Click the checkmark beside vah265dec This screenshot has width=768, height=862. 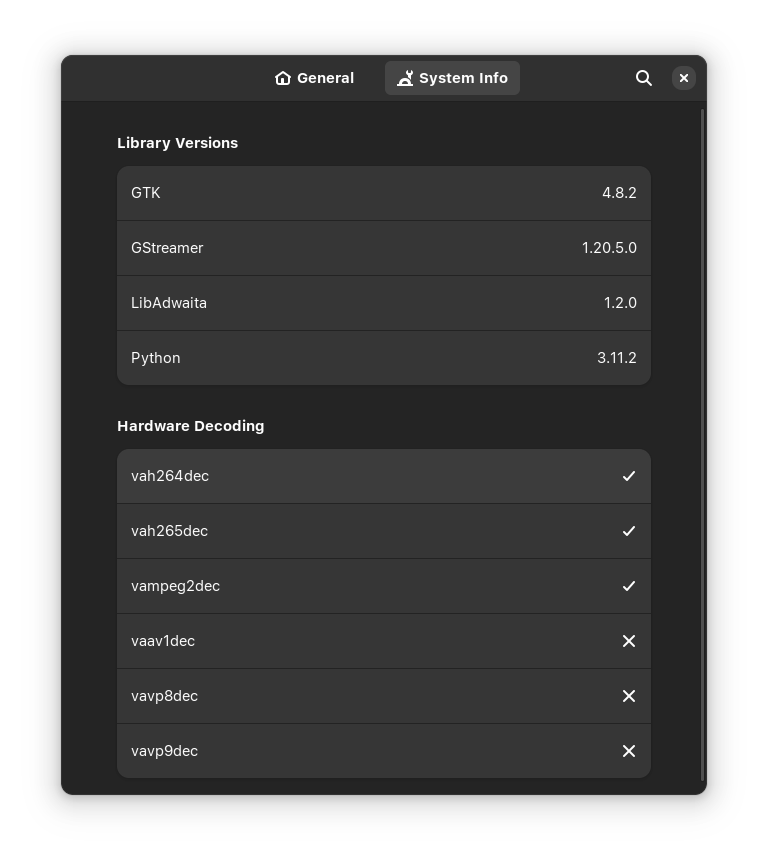click(x=628, y=531)
